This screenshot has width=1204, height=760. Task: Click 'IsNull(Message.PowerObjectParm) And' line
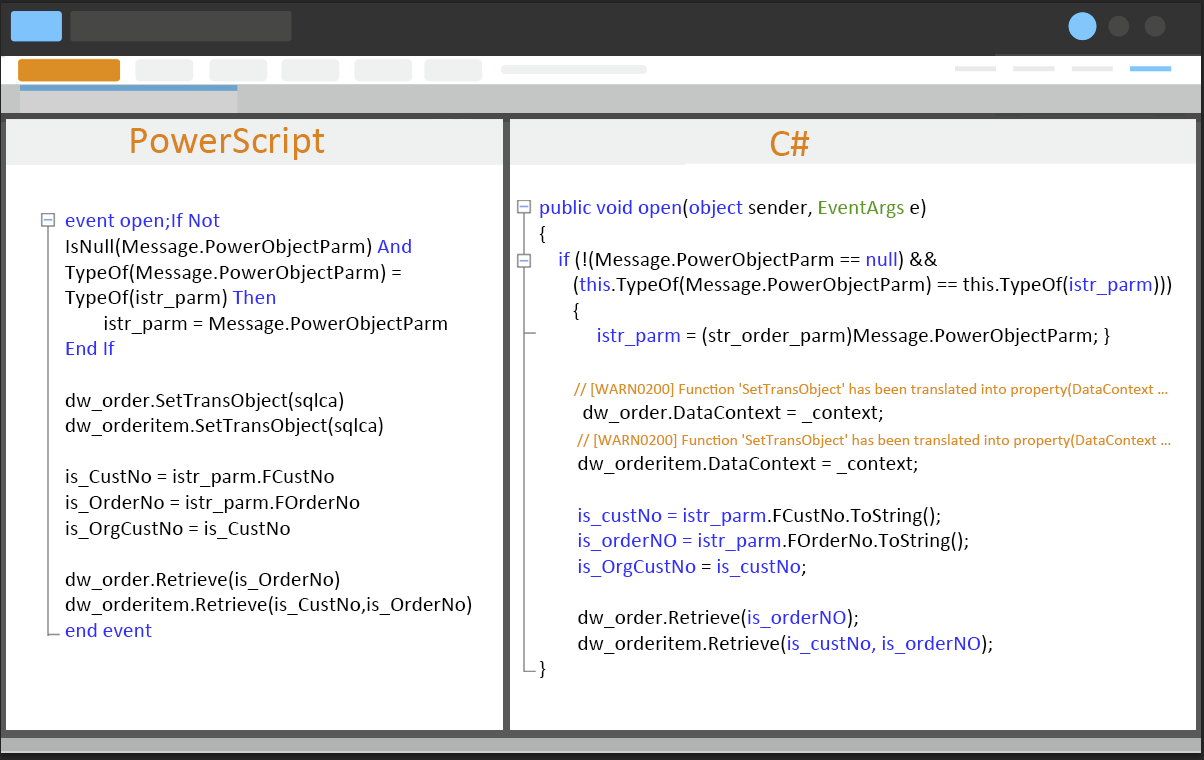click(x=238, y=247)
